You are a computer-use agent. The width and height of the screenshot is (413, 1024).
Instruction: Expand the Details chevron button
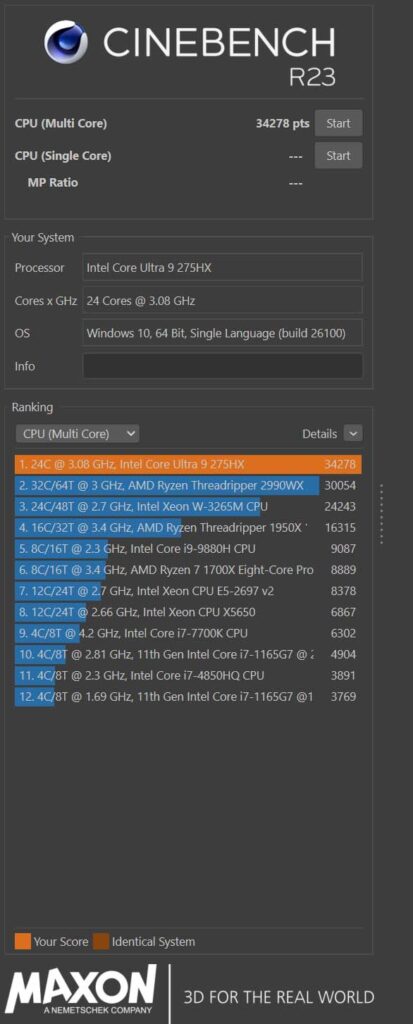353,434
